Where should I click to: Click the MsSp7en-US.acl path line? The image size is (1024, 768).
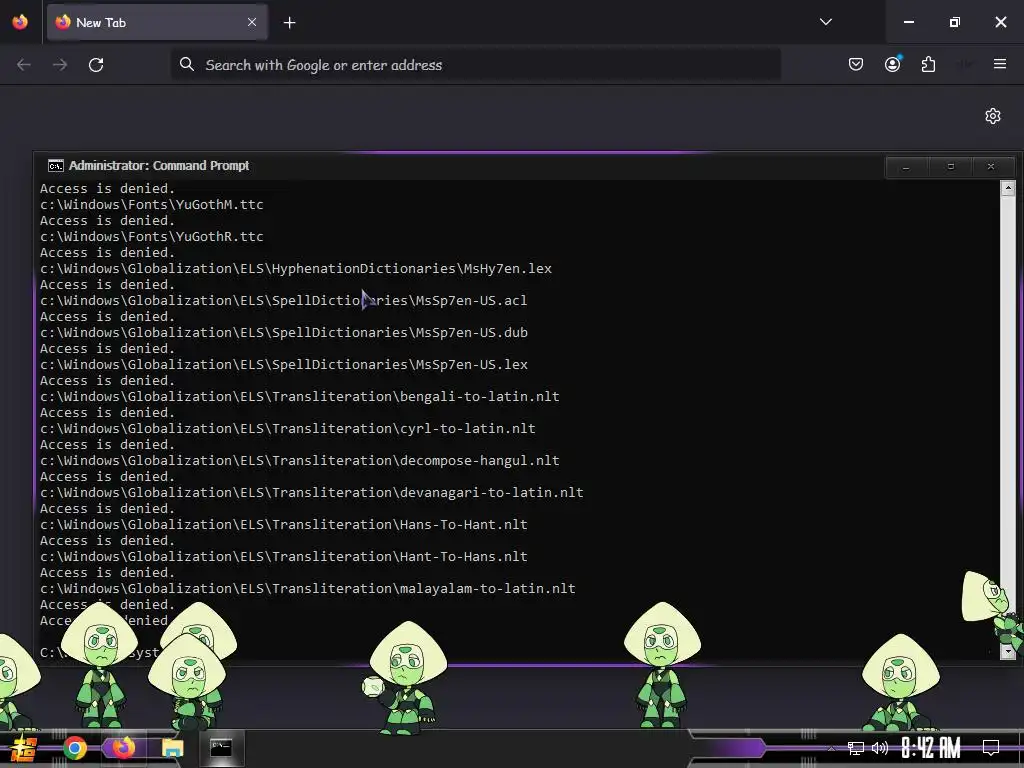[283, 300]
